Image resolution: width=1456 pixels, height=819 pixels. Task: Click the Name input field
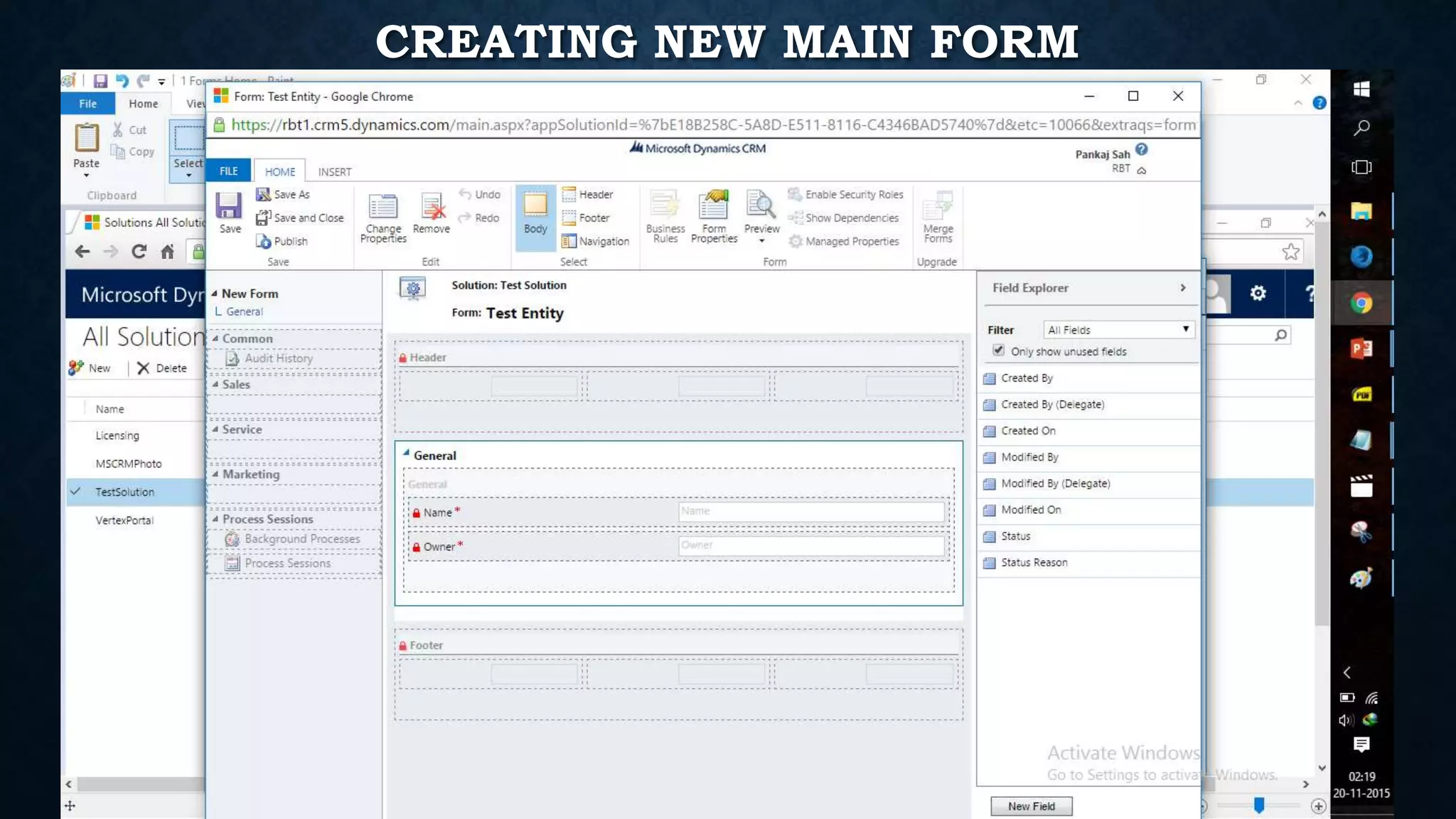point(811,511)
